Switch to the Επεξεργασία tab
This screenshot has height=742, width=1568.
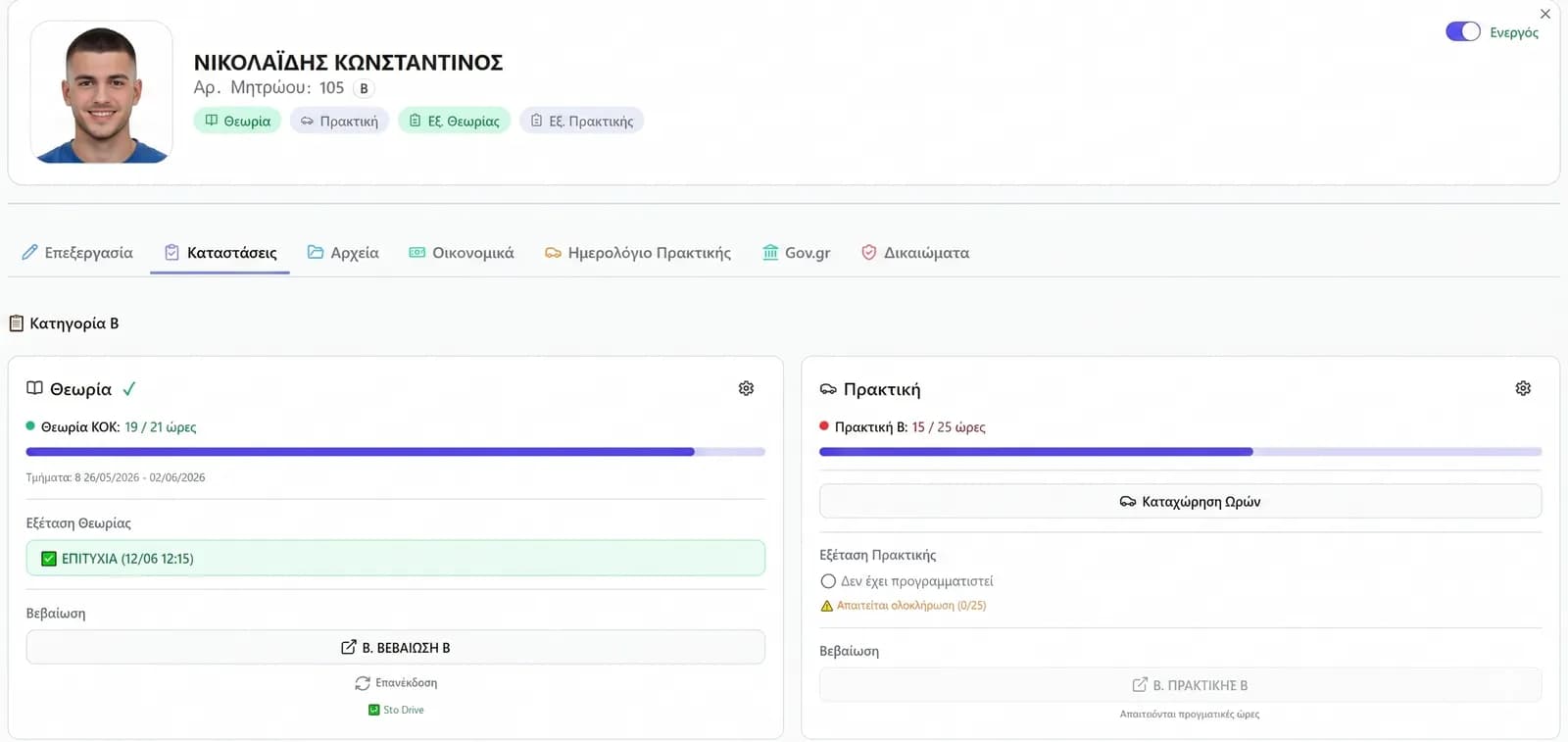click(x=77, y=253)
